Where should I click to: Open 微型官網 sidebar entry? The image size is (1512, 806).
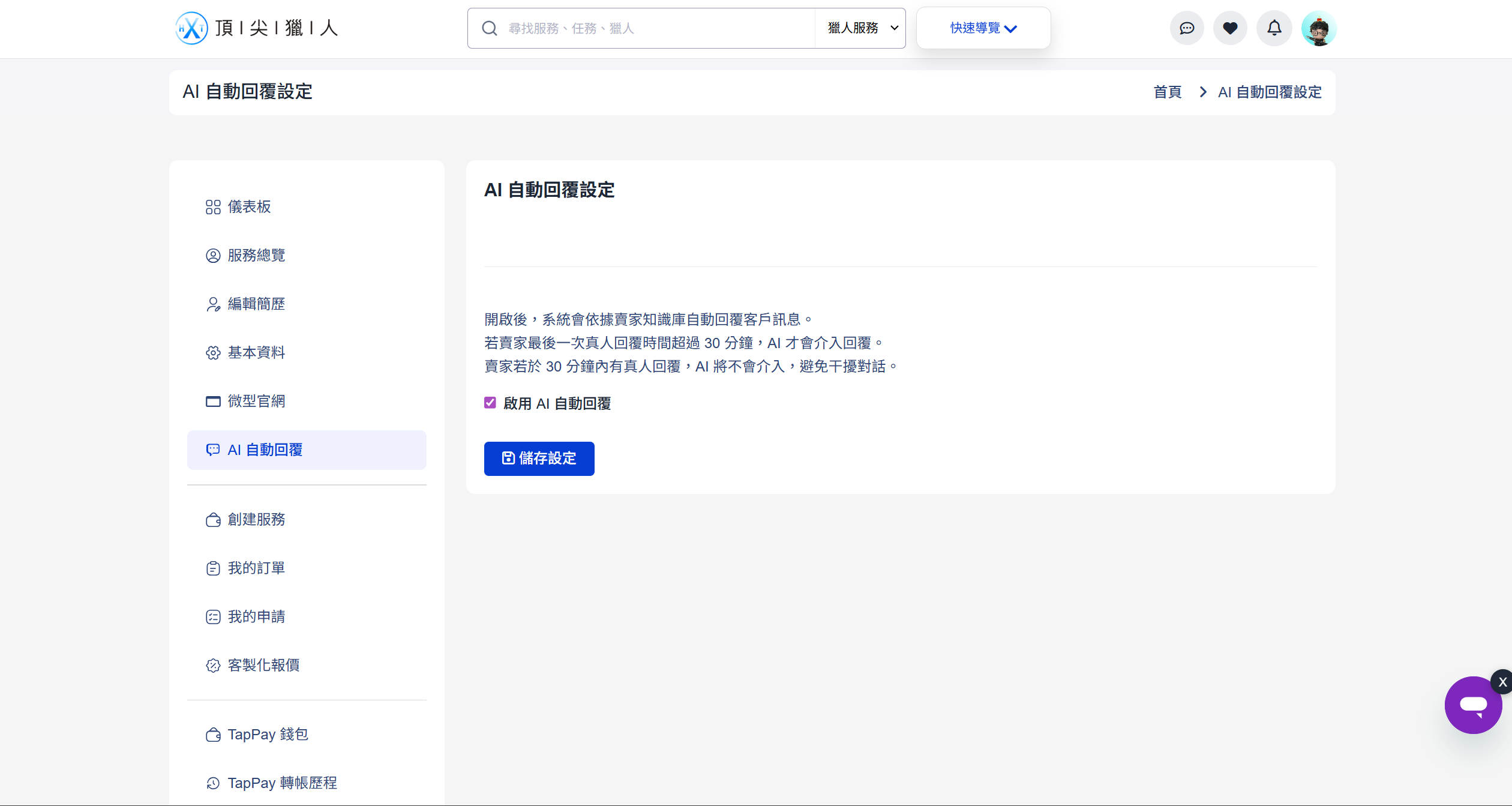click(x=256, y=401)
